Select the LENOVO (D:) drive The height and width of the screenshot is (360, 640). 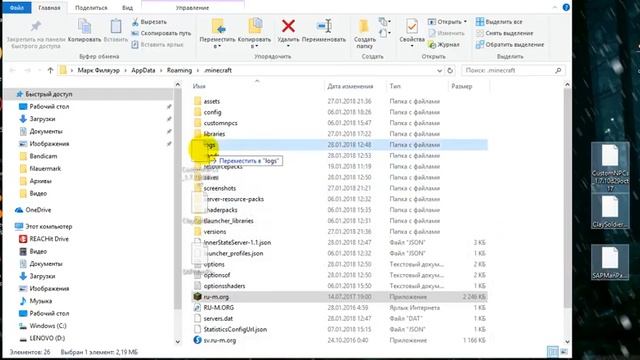(47, 338)
